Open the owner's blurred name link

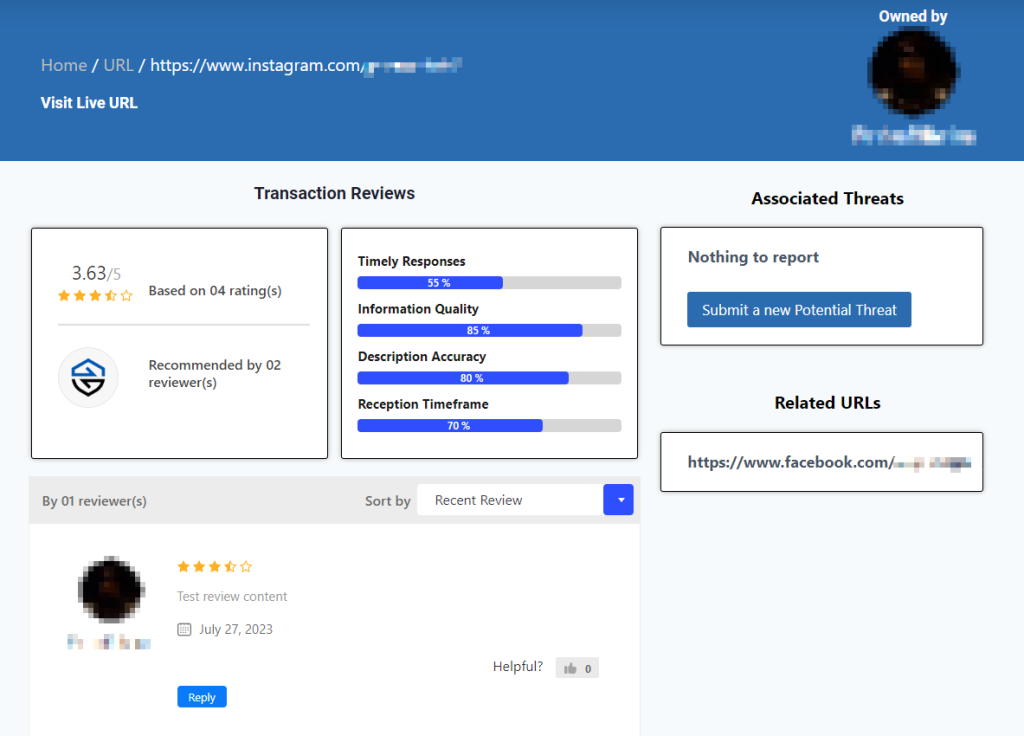pyautogui.click(x=913, y=135)
